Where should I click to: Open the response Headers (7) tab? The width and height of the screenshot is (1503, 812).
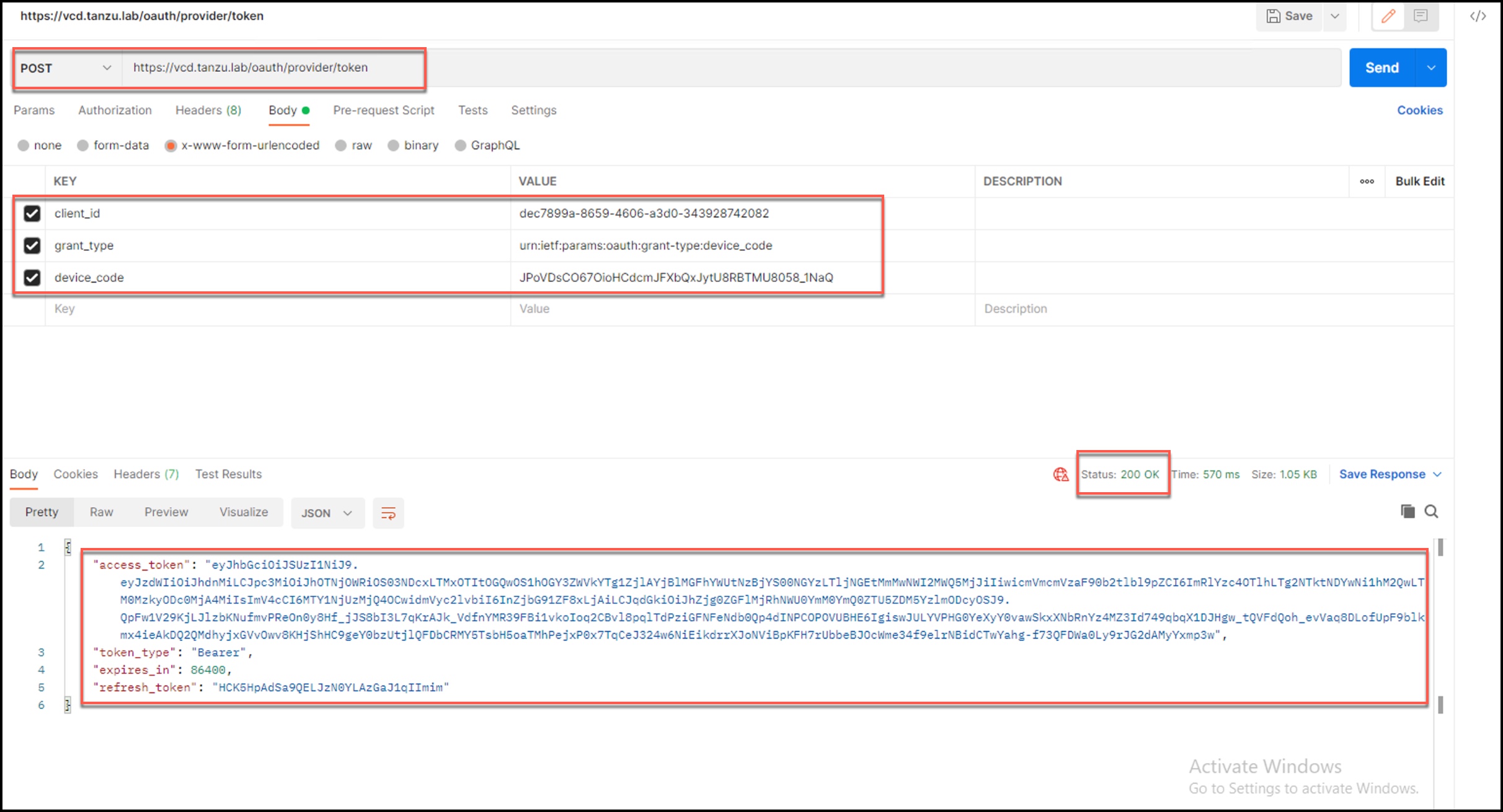pyautogui.click(x=146, y=474)
